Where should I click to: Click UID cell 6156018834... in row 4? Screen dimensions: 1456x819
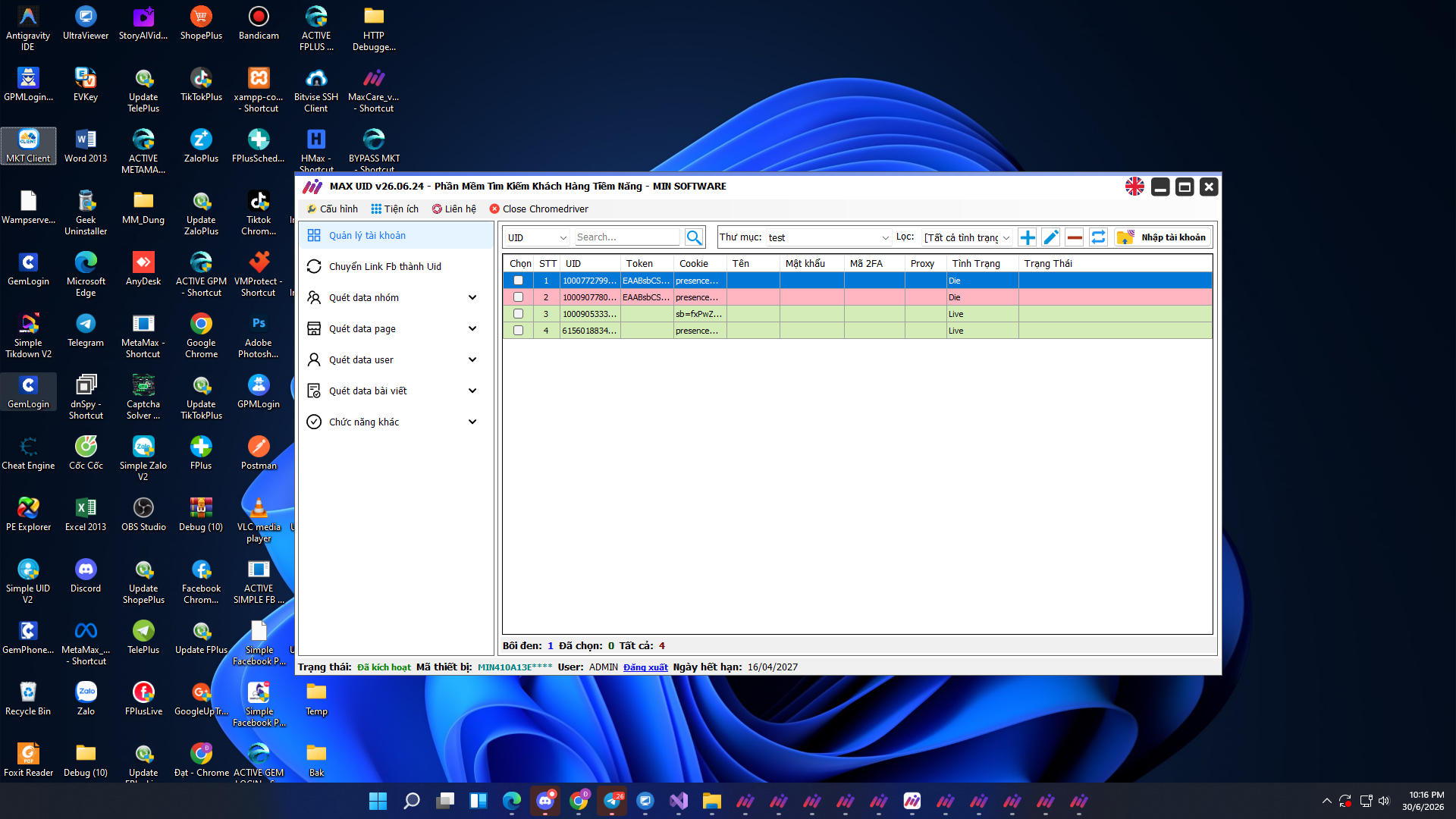click(x=590, y=331)
